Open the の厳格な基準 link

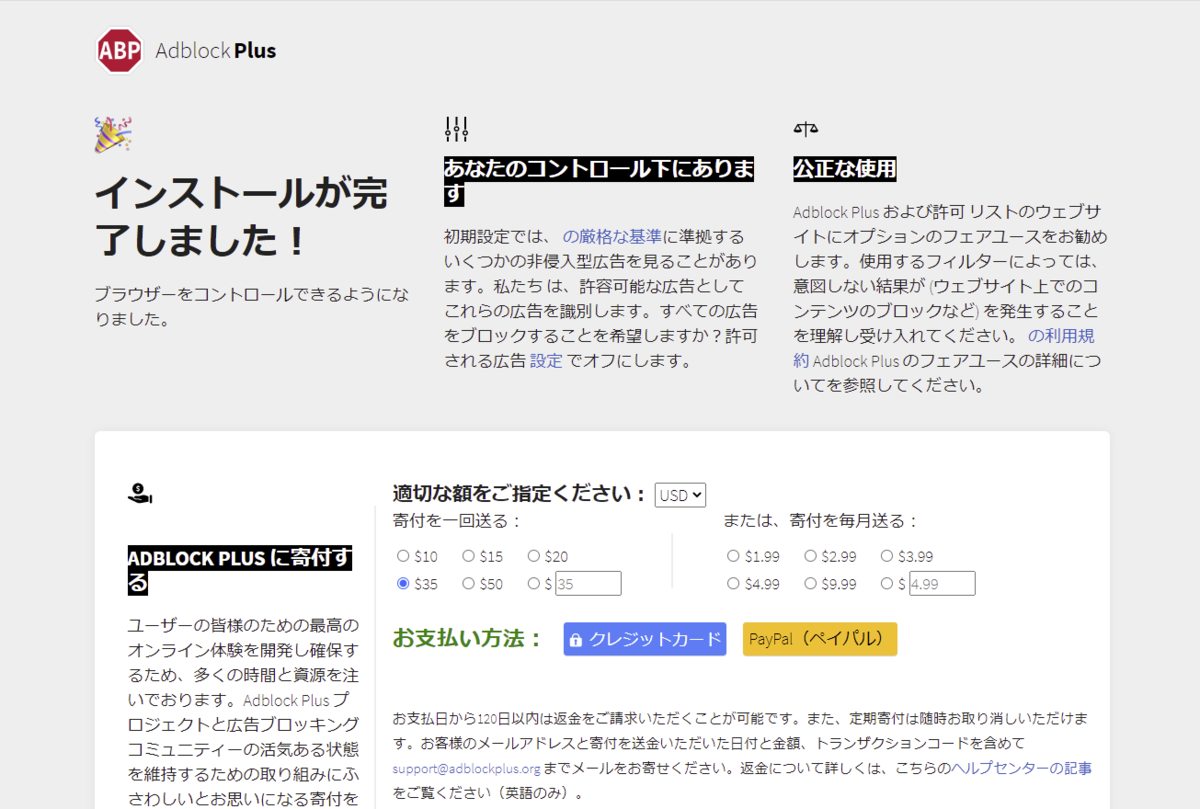612,237
